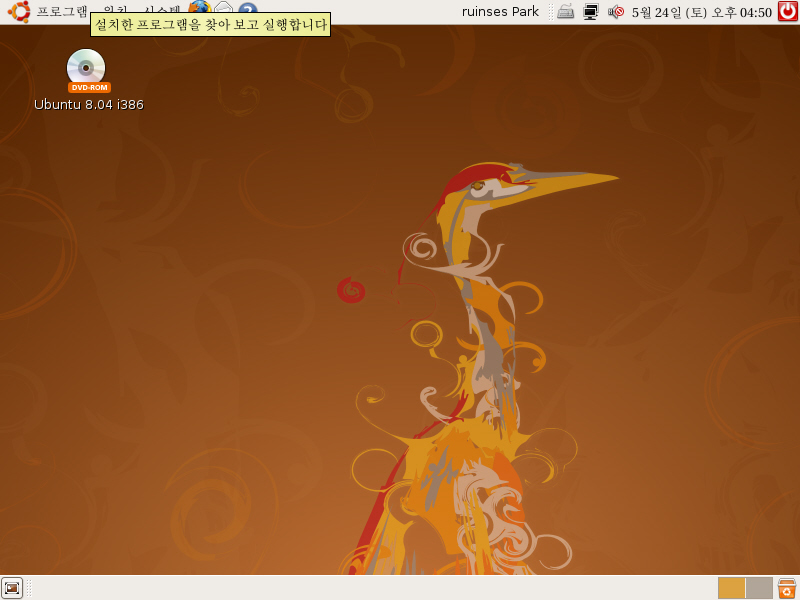Toggle the Show Desktop button

pos(12,588)
